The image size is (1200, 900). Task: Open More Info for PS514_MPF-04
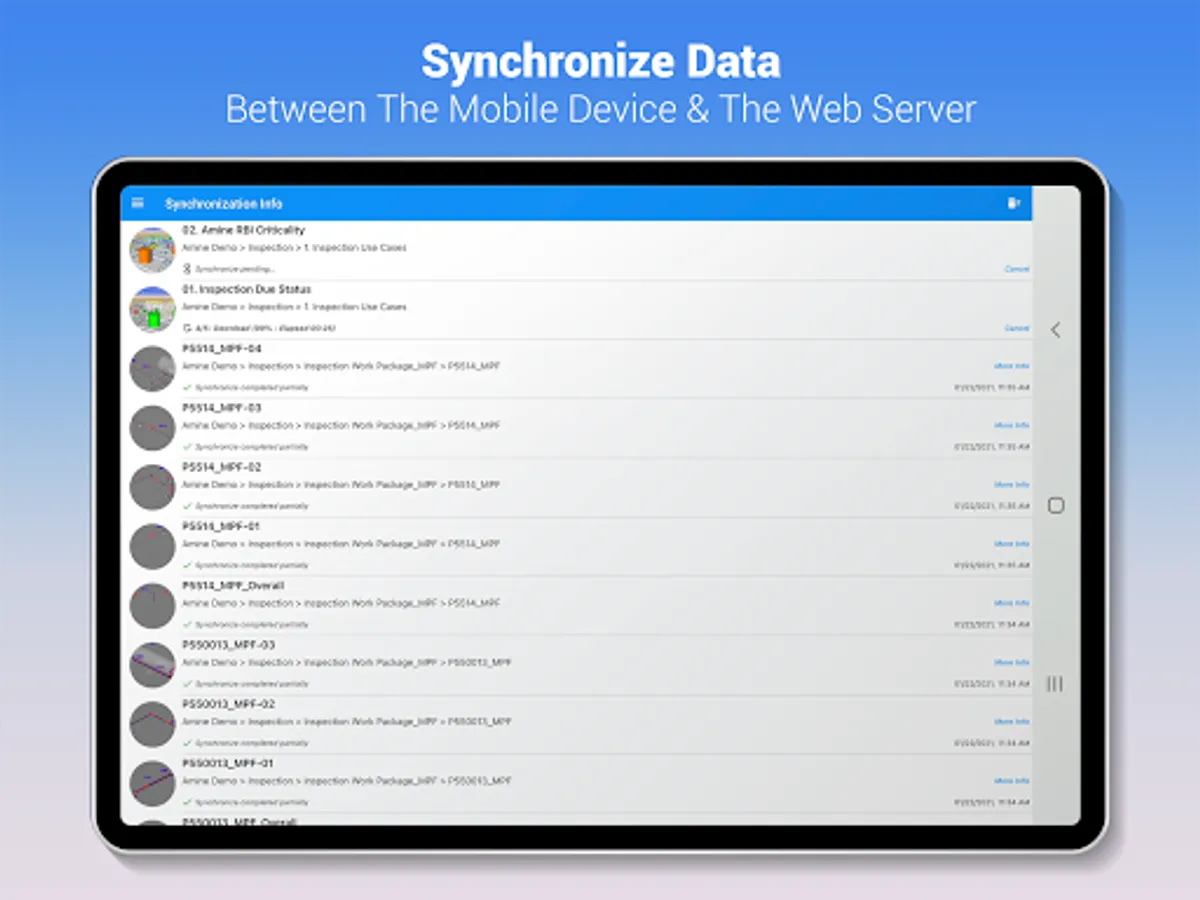(1011, 366)
